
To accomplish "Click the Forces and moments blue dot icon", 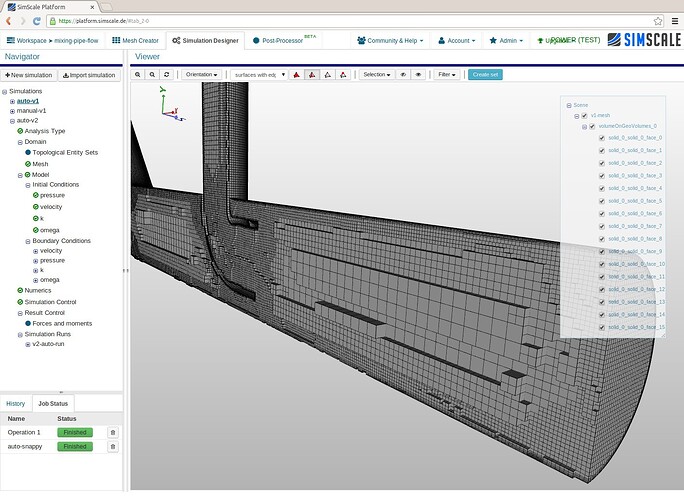I will [28, 323].
